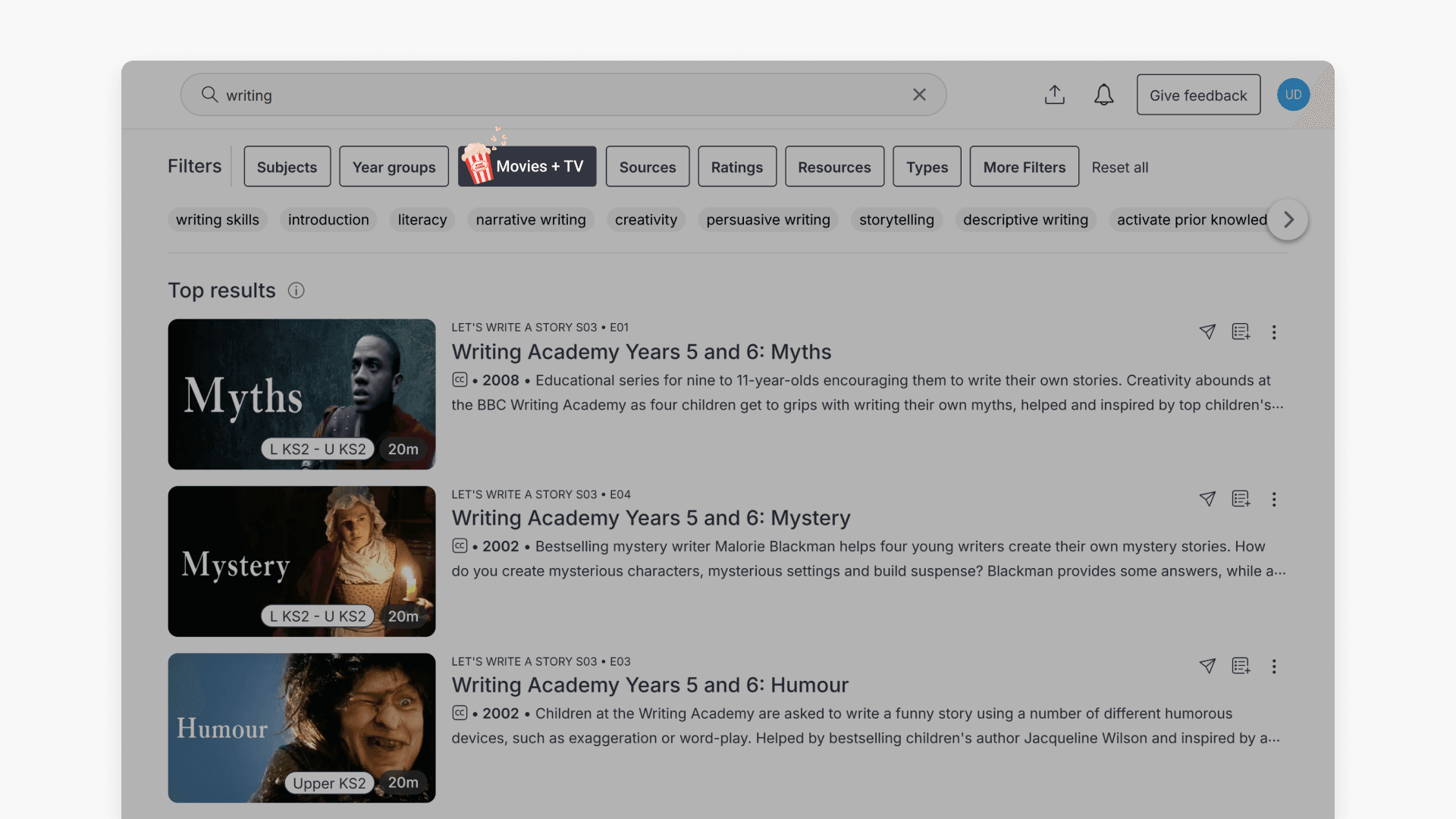
Task: Click the search magnifier icon
Action: (209, 95)
